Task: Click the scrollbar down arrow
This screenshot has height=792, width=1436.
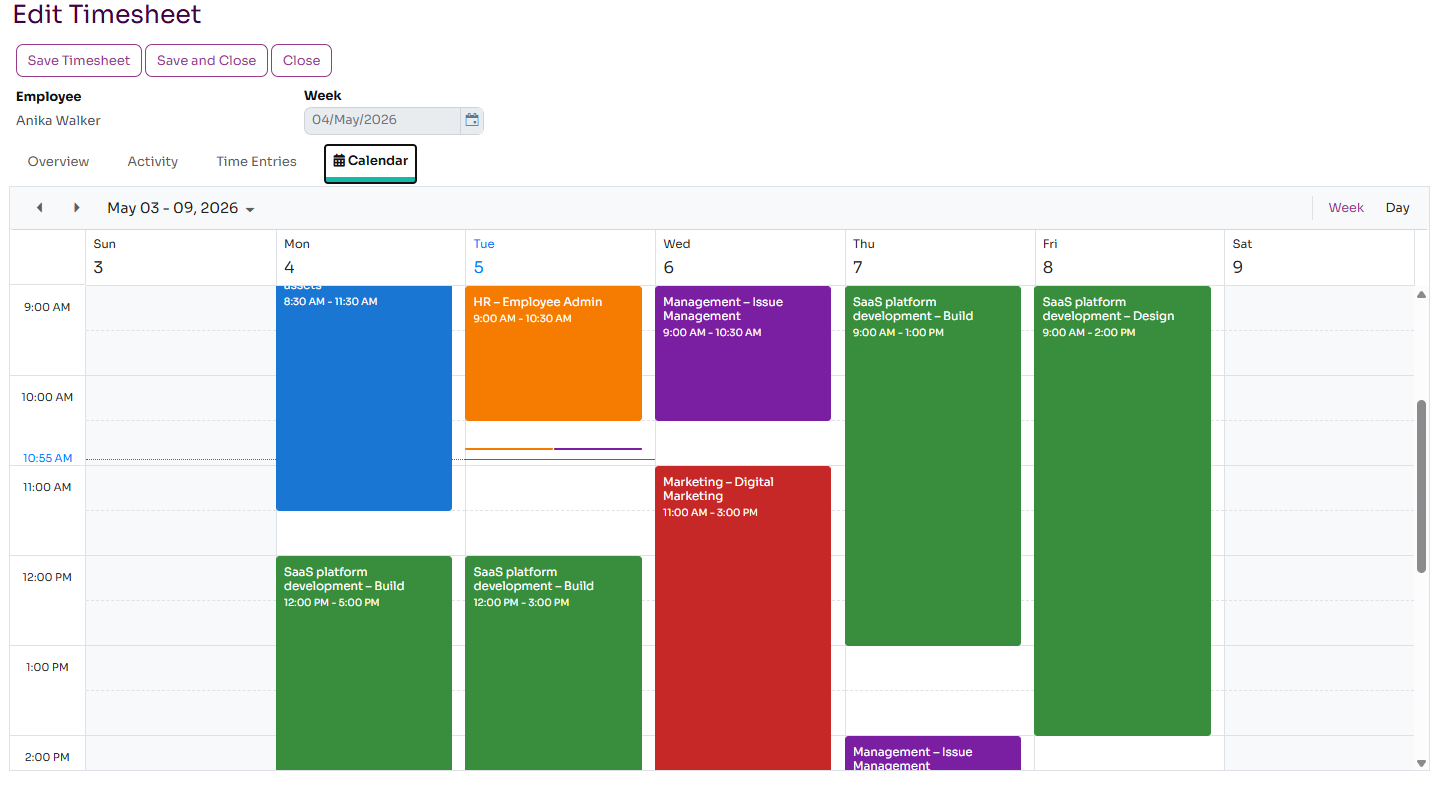Action: tap(1422, 763)
